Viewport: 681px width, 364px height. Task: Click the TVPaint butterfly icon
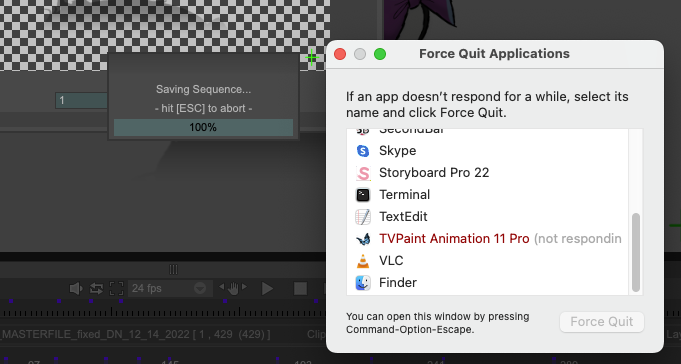363,239
